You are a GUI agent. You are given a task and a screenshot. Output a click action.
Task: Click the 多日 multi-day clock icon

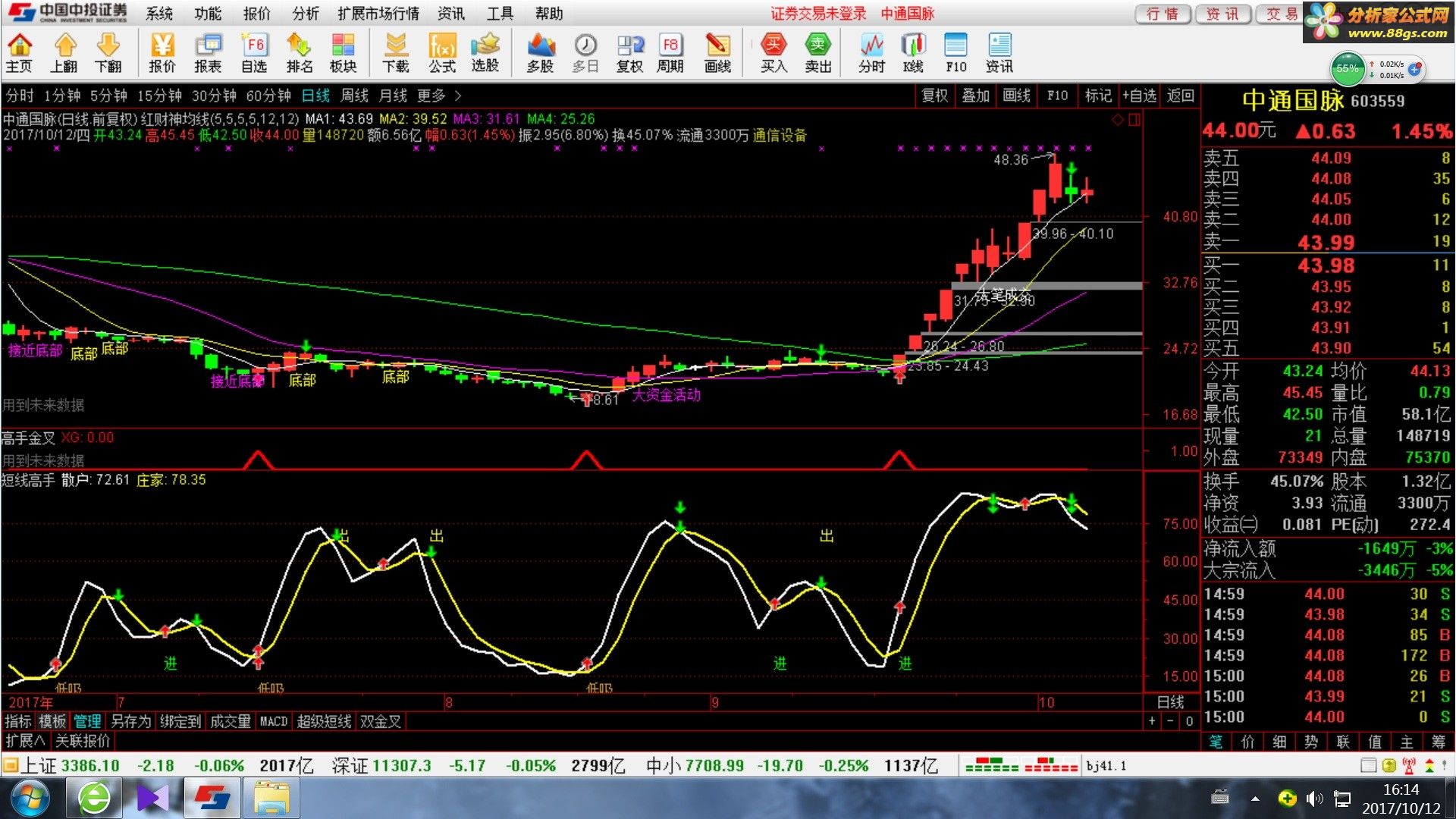(x=585, y=53)
